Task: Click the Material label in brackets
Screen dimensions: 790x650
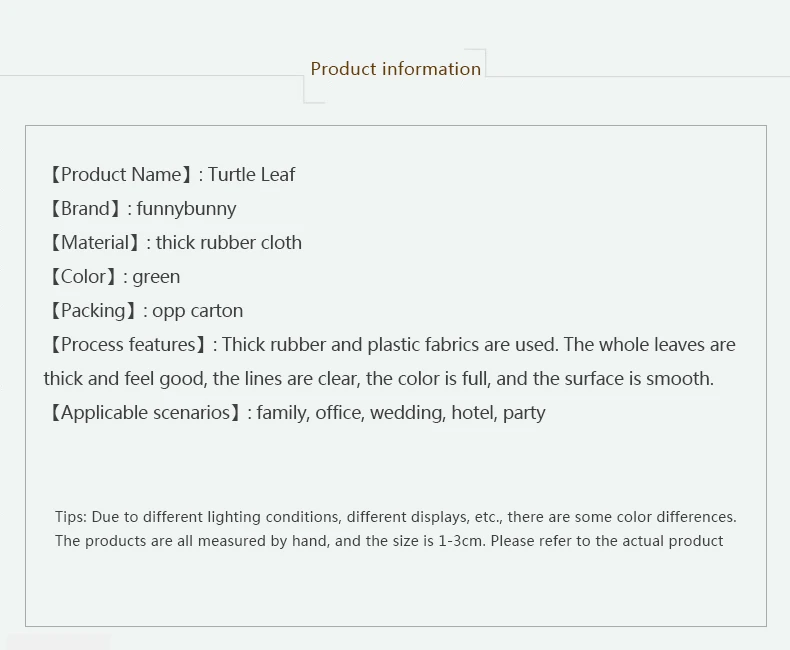Action: (x=95, y=243)
